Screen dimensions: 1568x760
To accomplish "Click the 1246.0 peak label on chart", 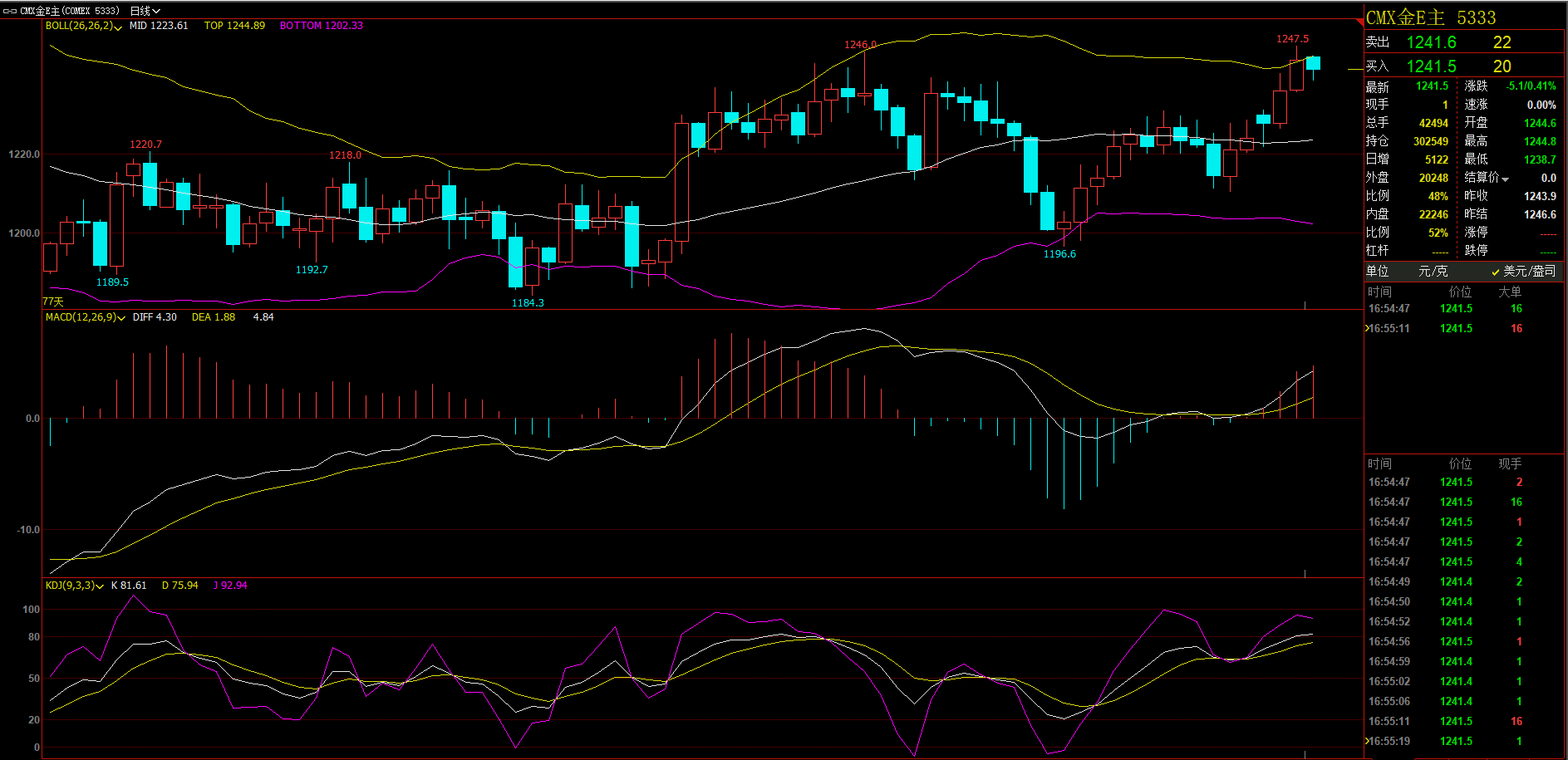I will 860,45.
